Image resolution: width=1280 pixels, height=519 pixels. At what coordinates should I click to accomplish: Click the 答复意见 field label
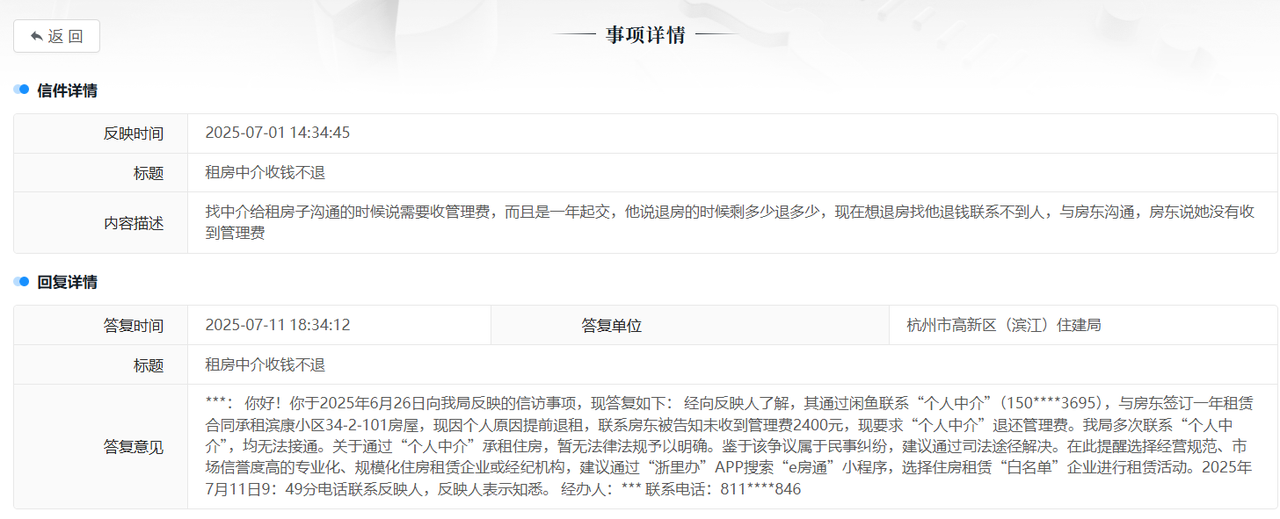pyautogui.click(x=133, y=447)
